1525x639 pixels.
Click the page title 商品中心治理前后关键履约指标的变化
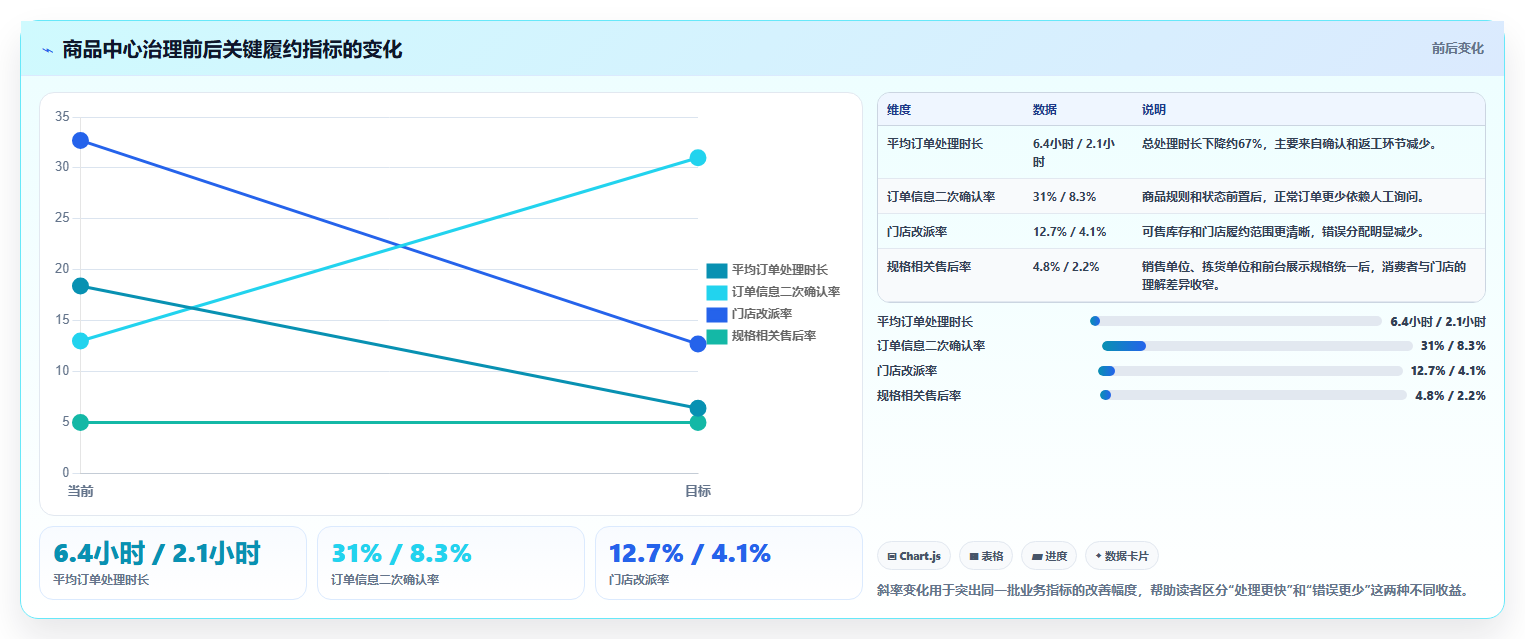(x=232, y=49)
